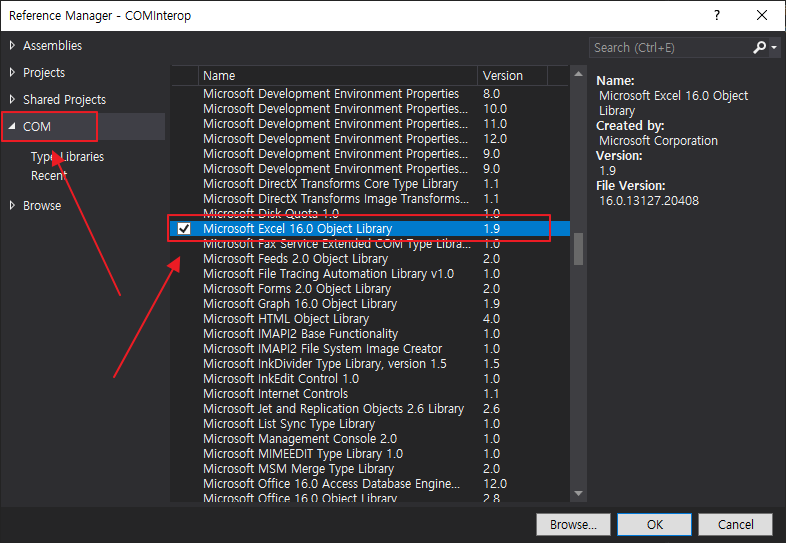Sort list by Name column header
The height and width of the screenshot is (543, 786).
[337, 76]
